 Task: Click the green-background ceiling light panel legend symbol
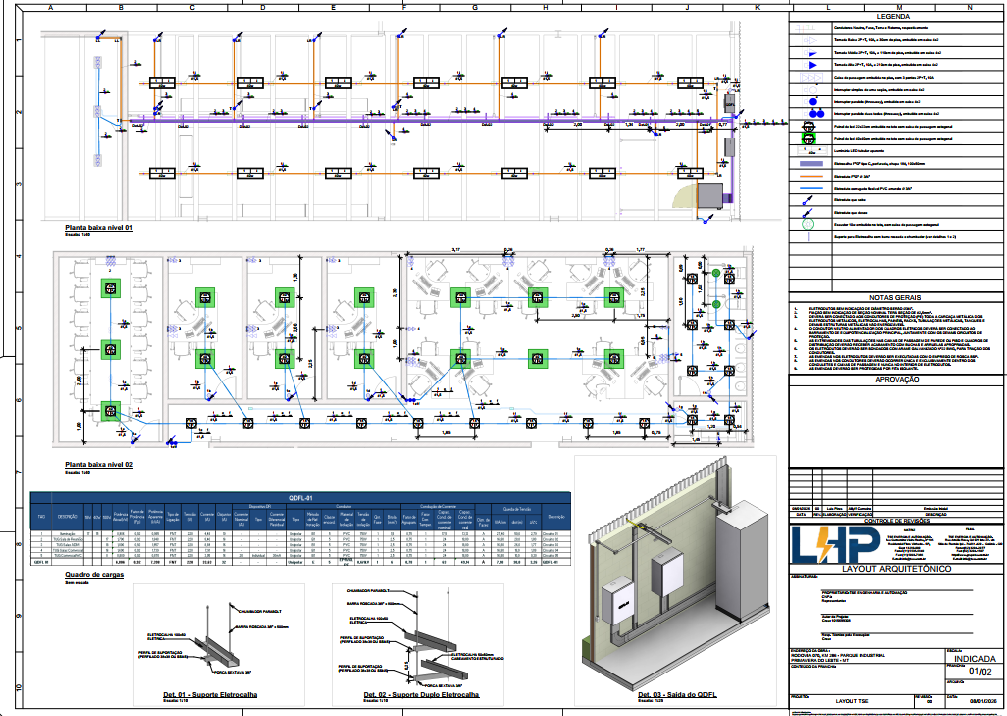tap(809, 139)
